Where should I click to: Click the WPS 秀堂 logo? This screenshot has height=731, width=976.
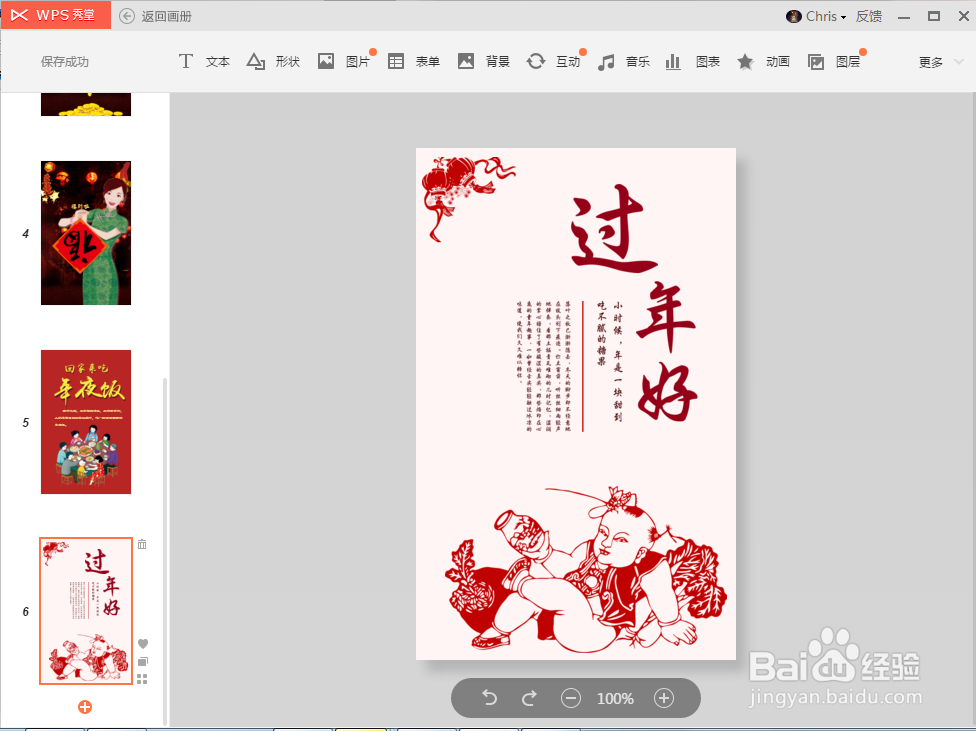click(x=55, y=15)
